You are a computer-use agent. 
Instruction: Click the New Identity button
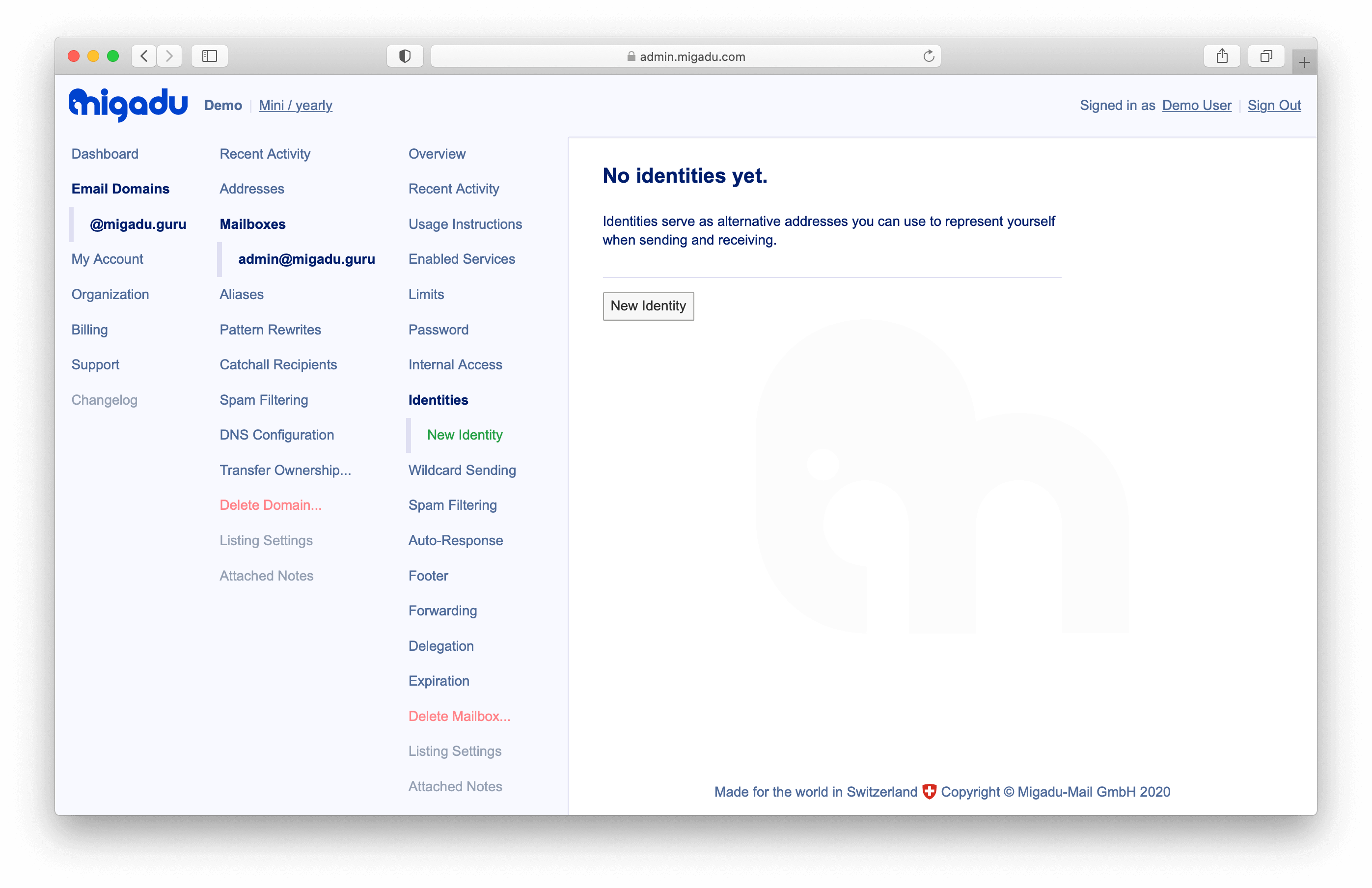[648, 306]
